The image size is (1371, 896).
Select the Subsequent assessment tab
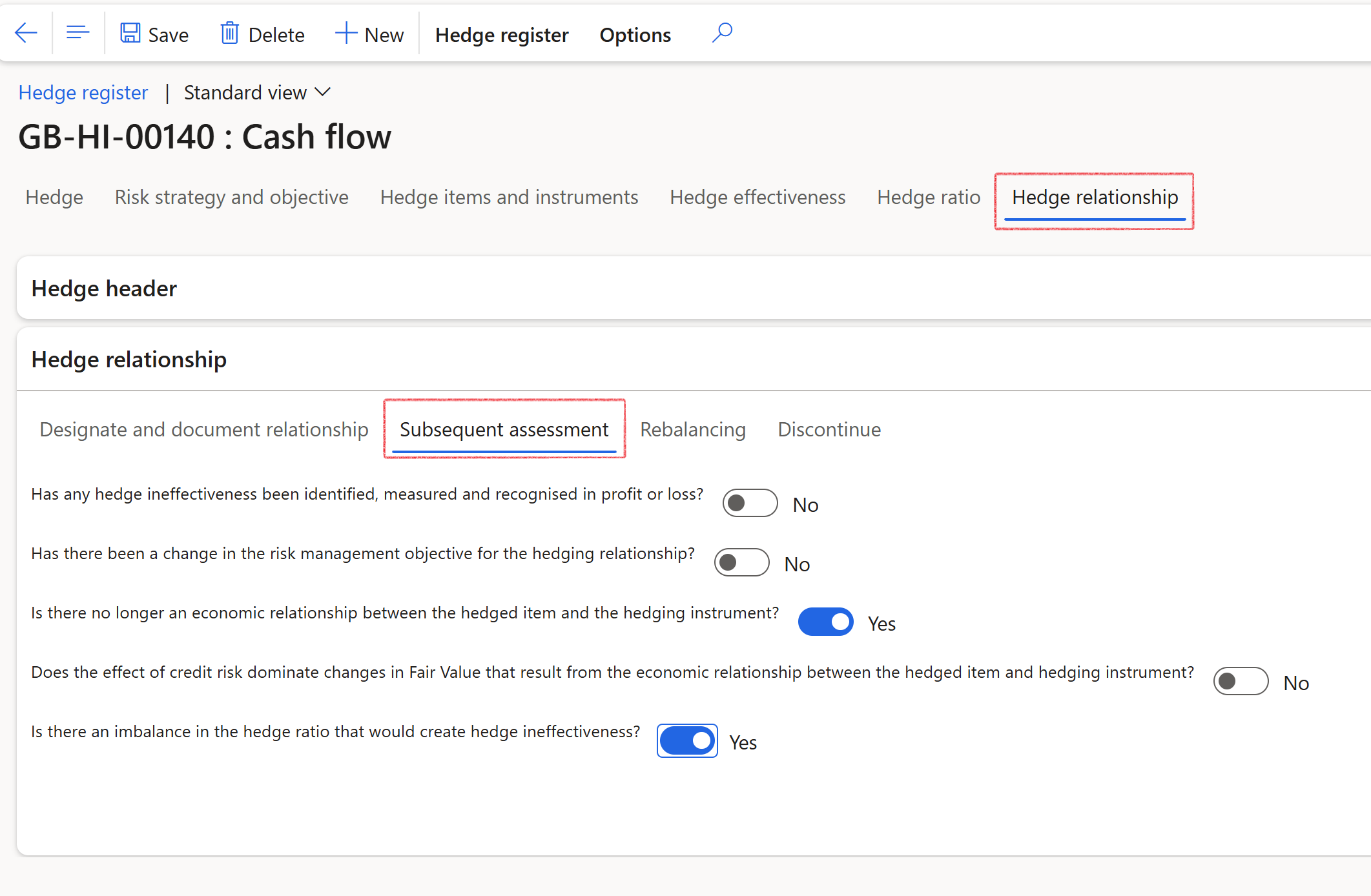pos(504,430)
